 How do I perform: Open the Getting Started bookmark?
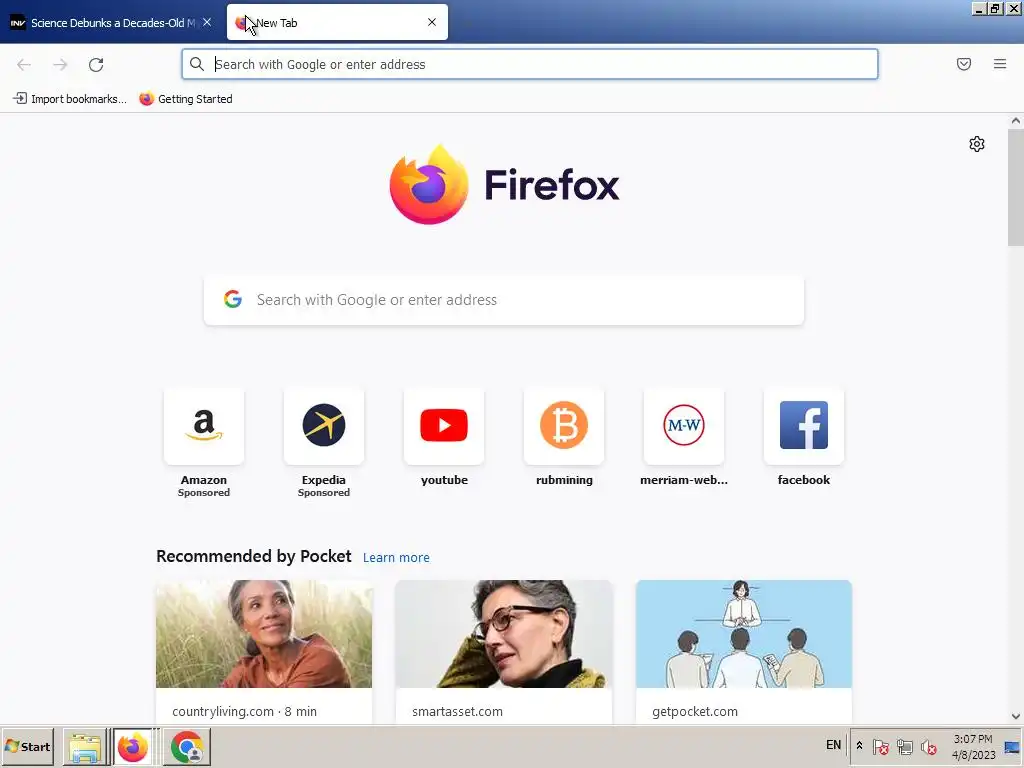186,99
